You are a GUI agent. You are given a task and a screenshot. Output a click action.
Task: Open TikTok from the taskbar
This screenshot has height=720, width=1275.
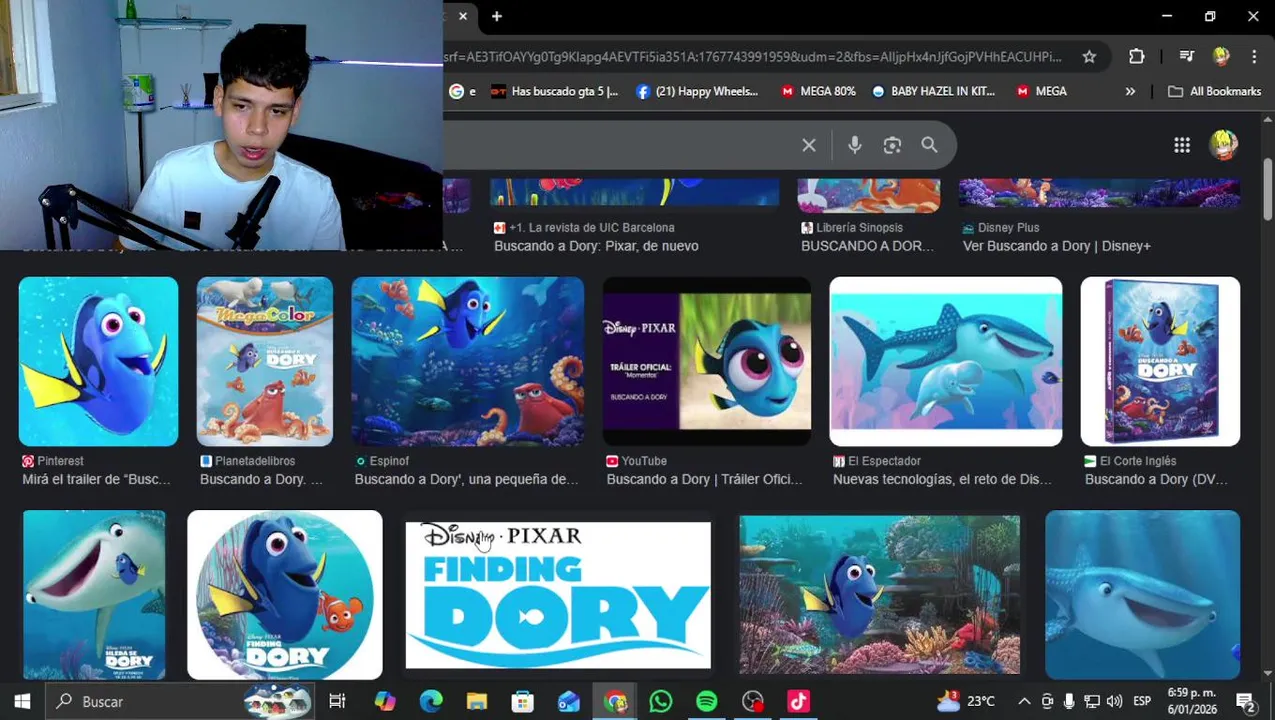pyautogui.click(x=799, y=702)
